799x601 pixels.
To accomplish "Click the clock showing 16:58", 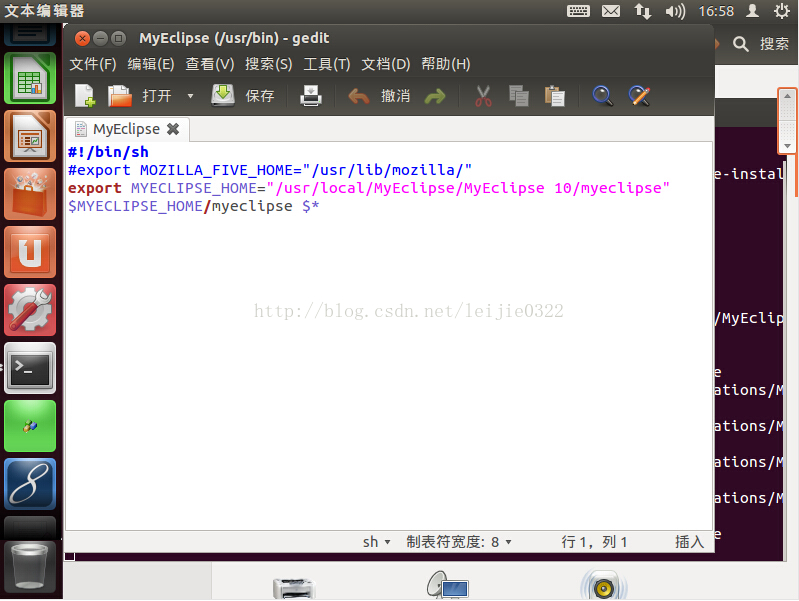I will point(716,11).
